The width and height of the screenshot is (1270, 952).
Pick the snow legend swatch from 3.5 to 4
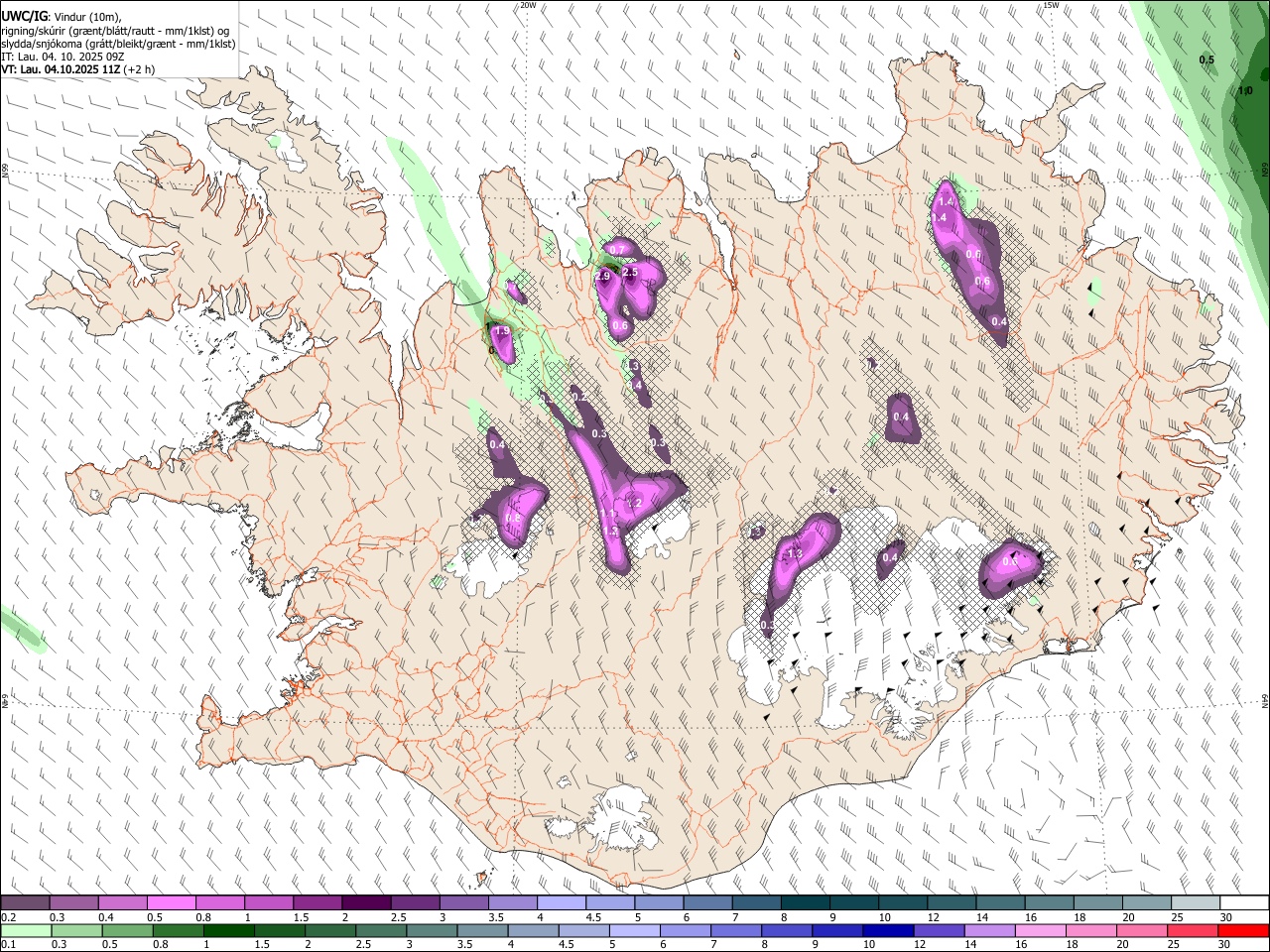[x=512, y=902]
